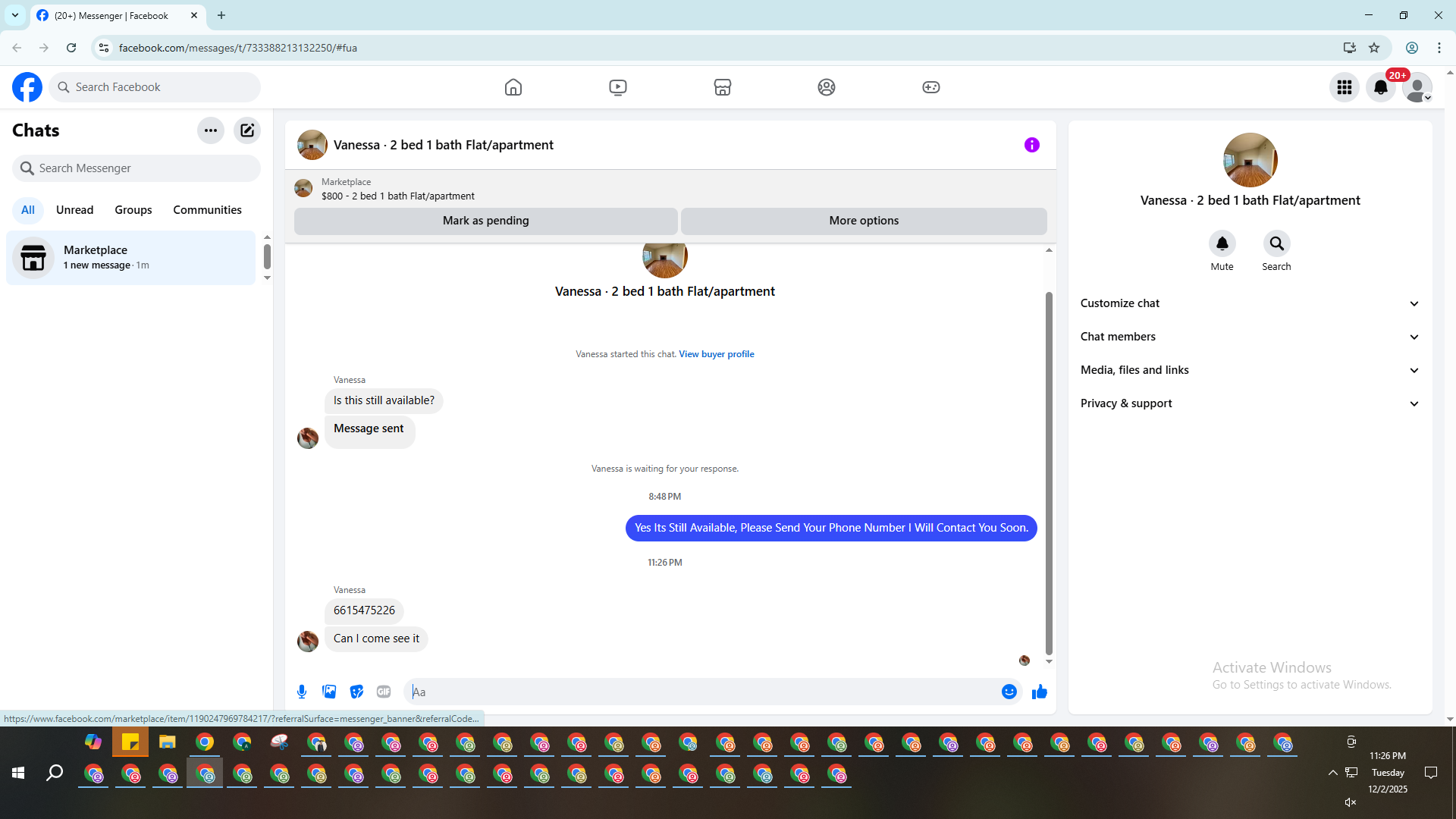
Task: Click the conversation vertical scrollbar
Action: [x=1049, y=470]
